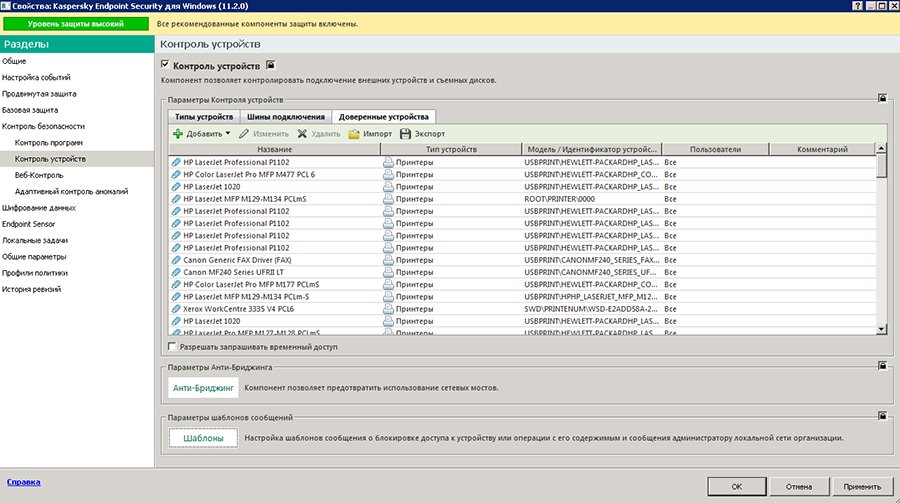Switch to the Типы устройств tab

coord(204,117)
